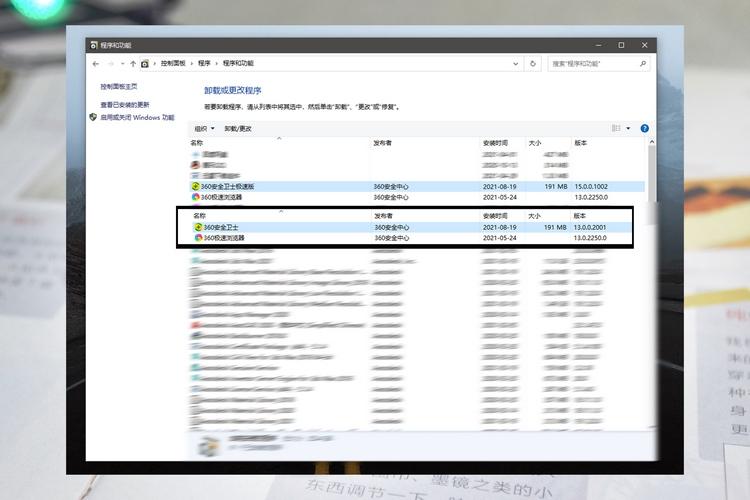Select the 控制面板 breadcrumb
Image resolution: width=750 pixels, height=500 pixels.
[x=173, y=63]
